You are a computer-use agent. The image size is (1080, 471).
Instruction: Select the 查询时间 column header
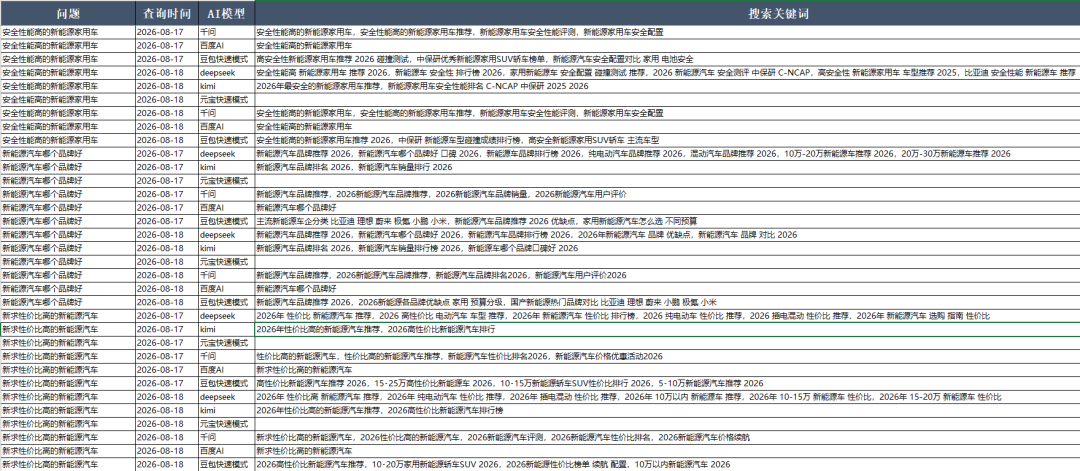[x=167, y=13]
